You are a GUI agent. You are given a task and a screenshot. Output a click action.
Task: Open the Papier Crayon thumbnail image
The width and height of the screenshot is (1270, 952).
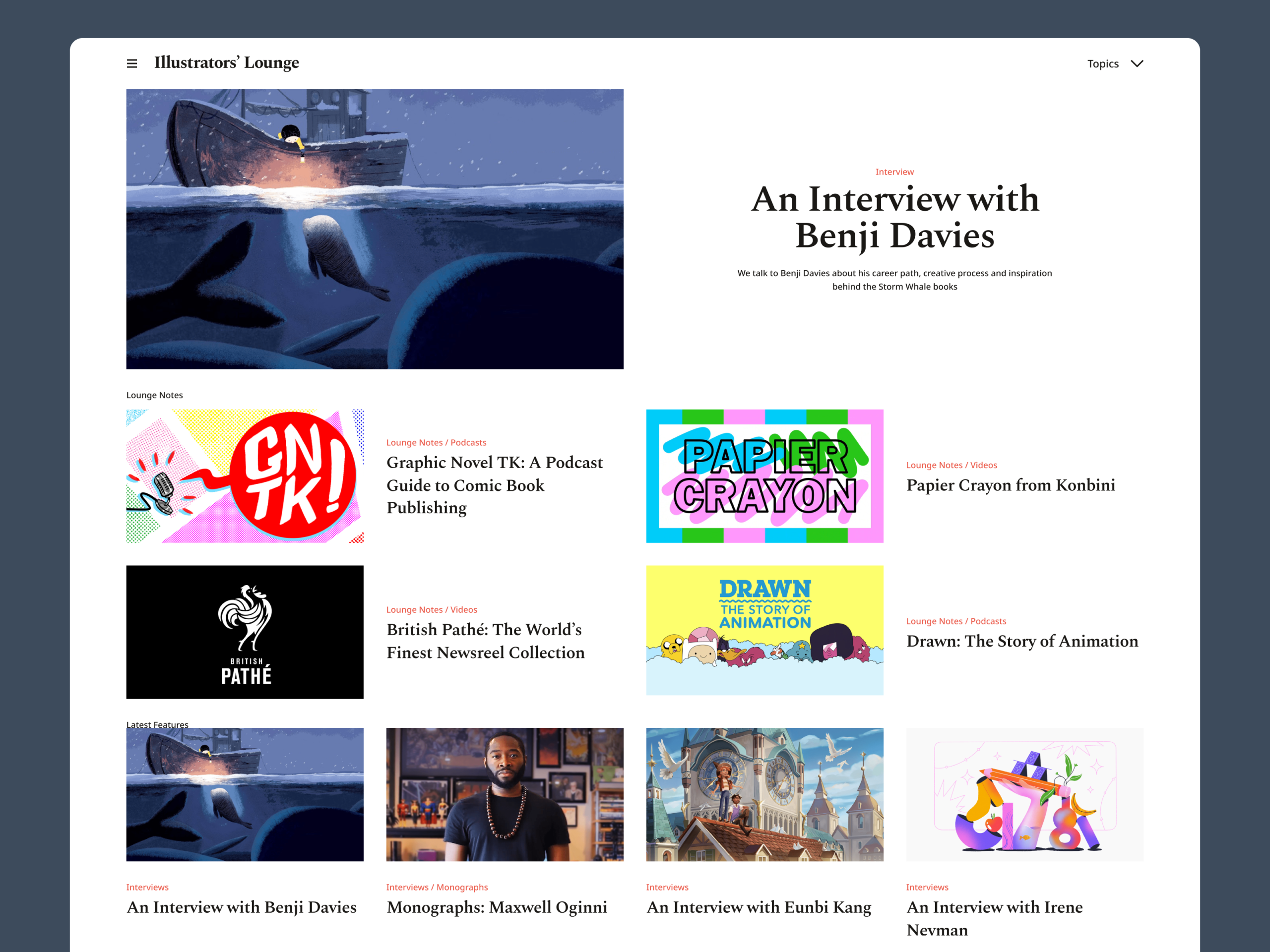tap(764, 476)
